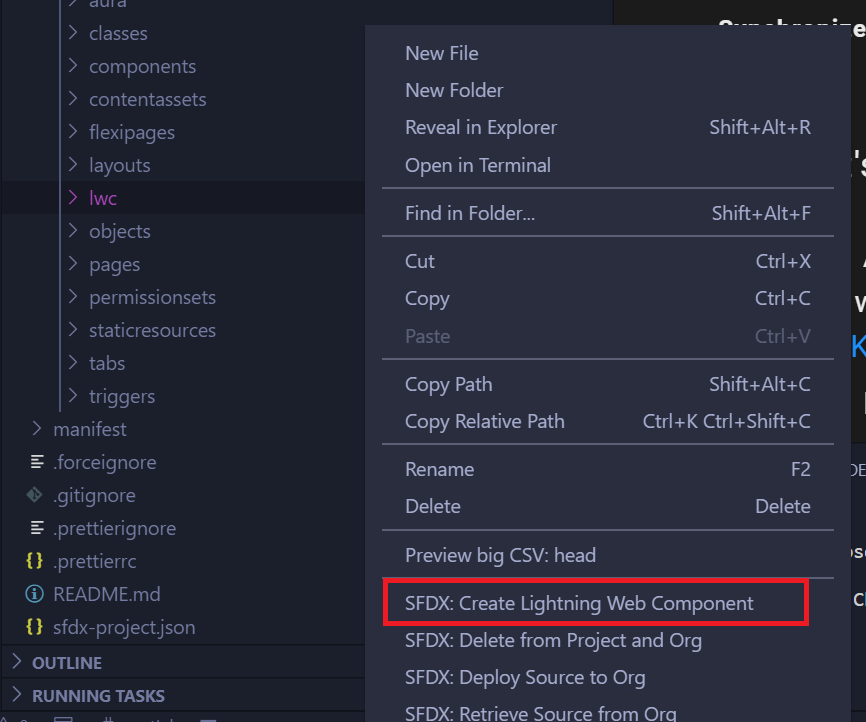Click the sfdx-project.json braces icon
The image size is (866, 722).
coord(35,627)
